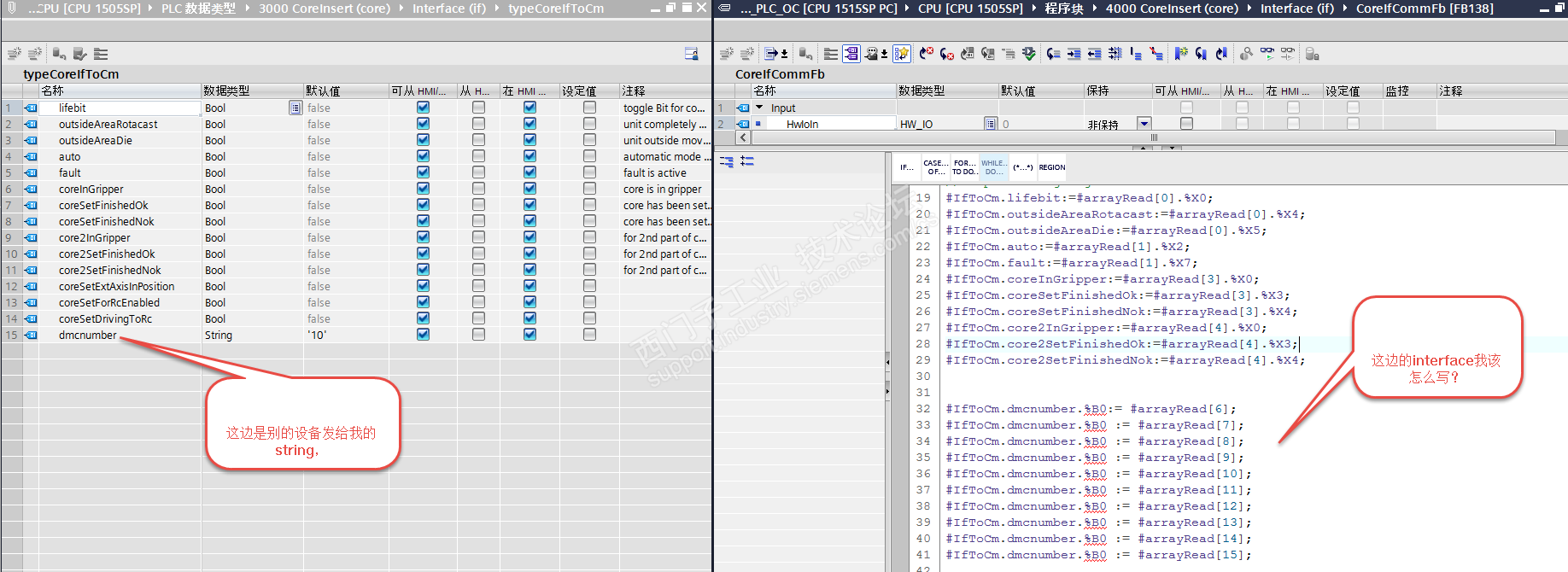Click the delete all breakpoints icon

946,54
